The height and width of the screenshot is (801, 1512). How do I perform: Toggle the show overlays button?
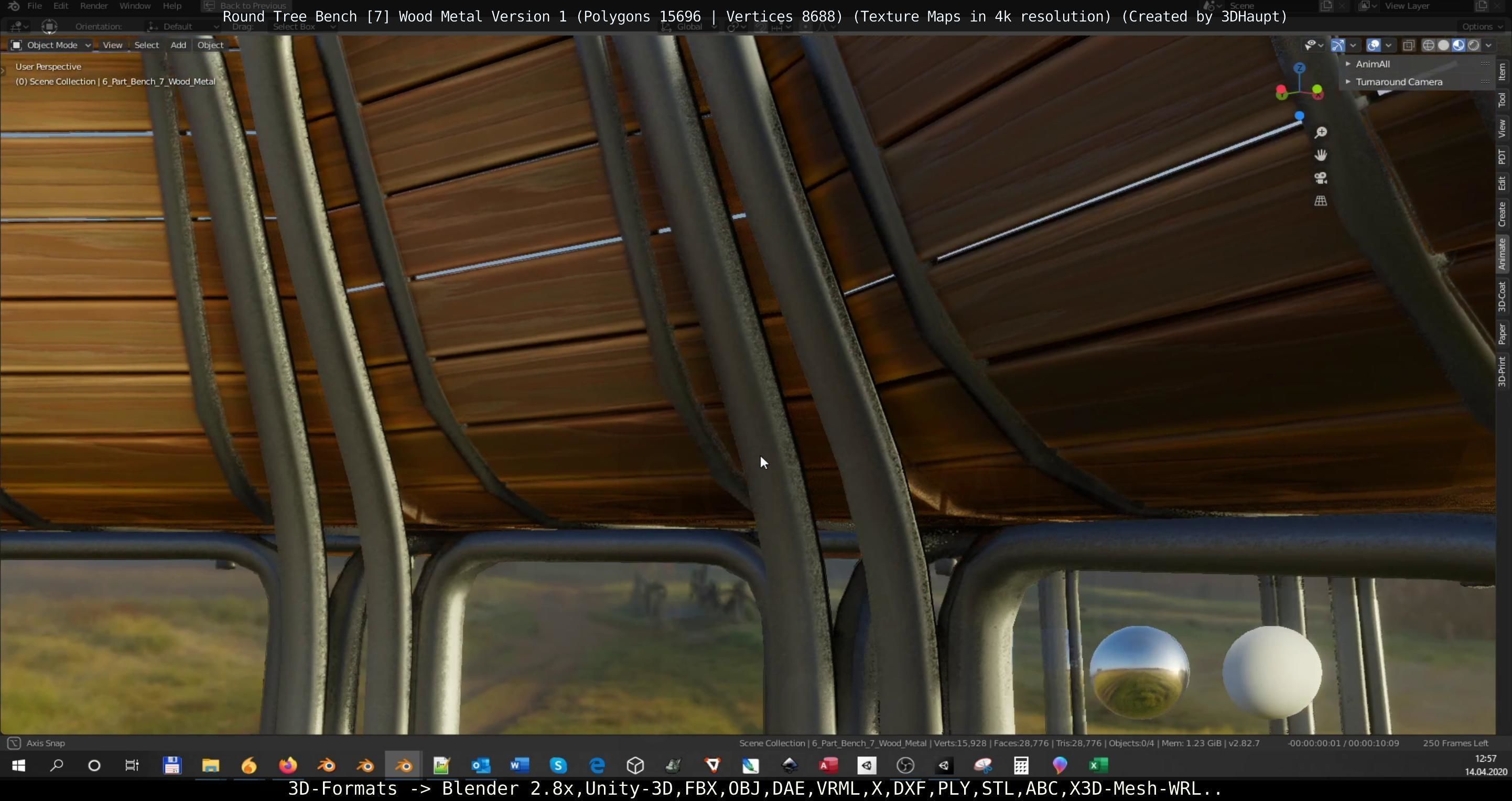point(1373,45)
